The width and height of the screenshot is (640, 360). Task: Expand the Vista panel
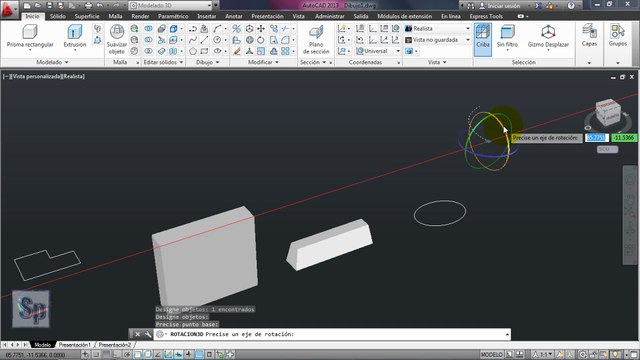(437, 62)
